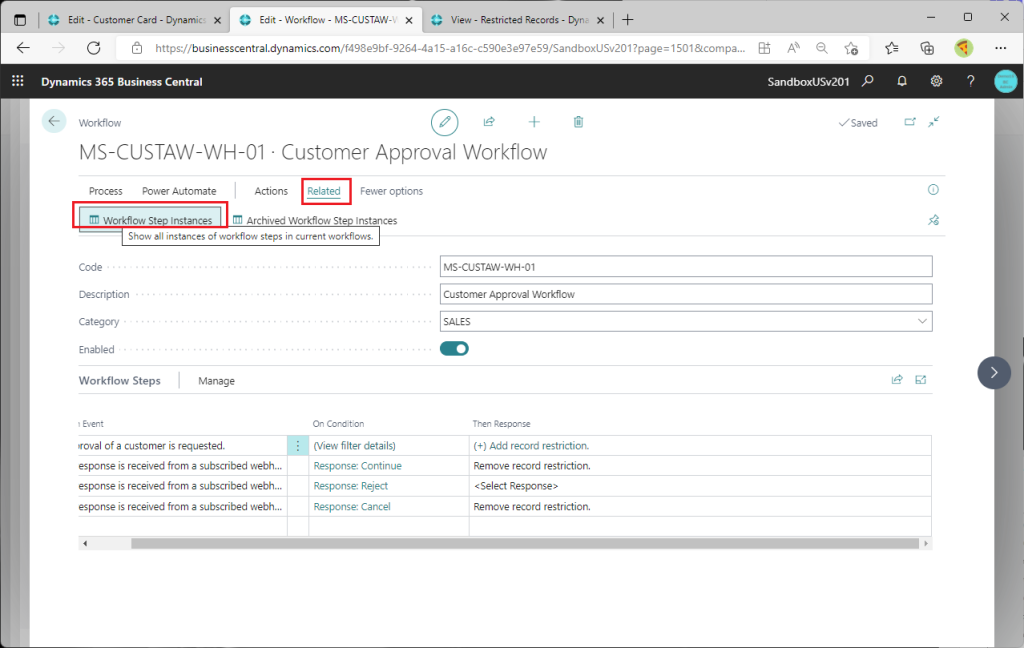Image resolution: width=1024 pixels, height=648 pixels.
Task: Click SandboxUSv201 environment name
Action: point(808,82)
